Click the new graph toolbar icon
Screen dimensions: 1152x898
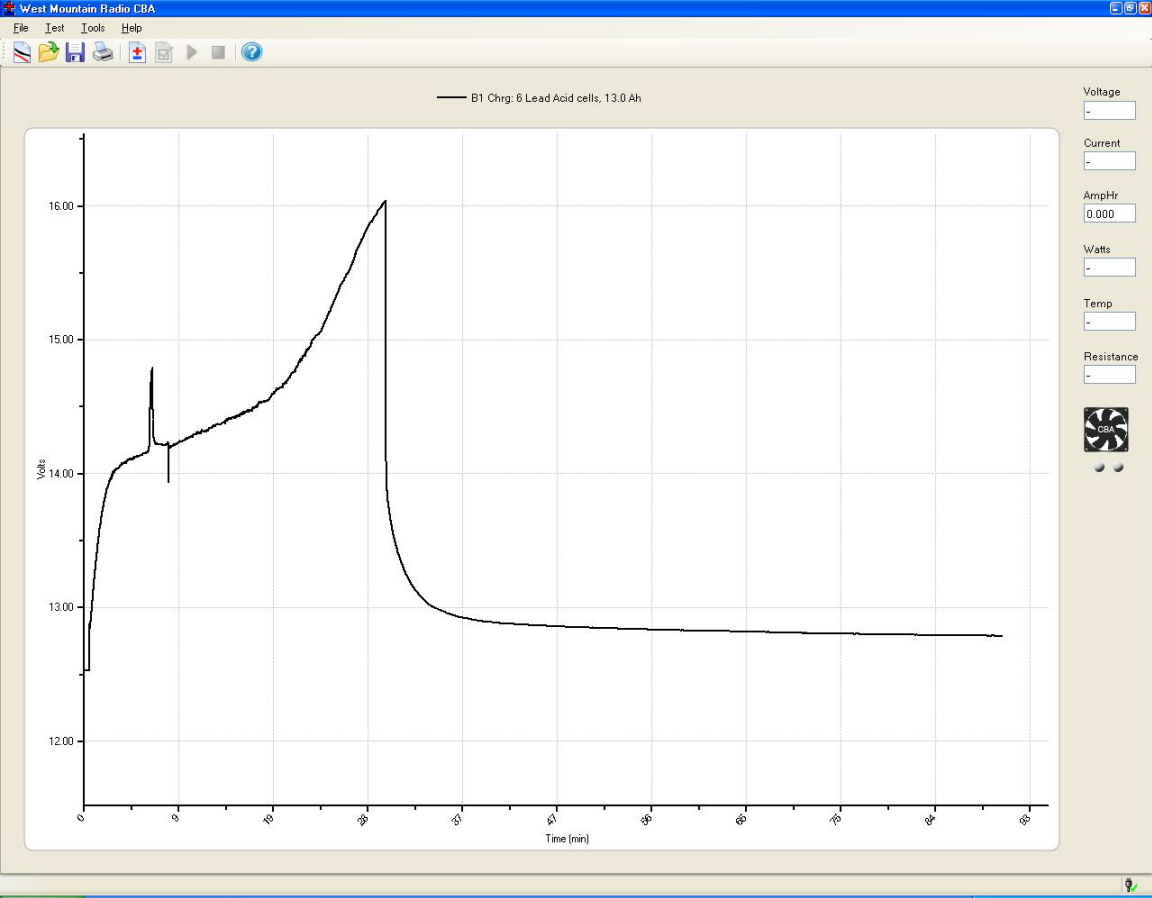[x=21, y=53]
